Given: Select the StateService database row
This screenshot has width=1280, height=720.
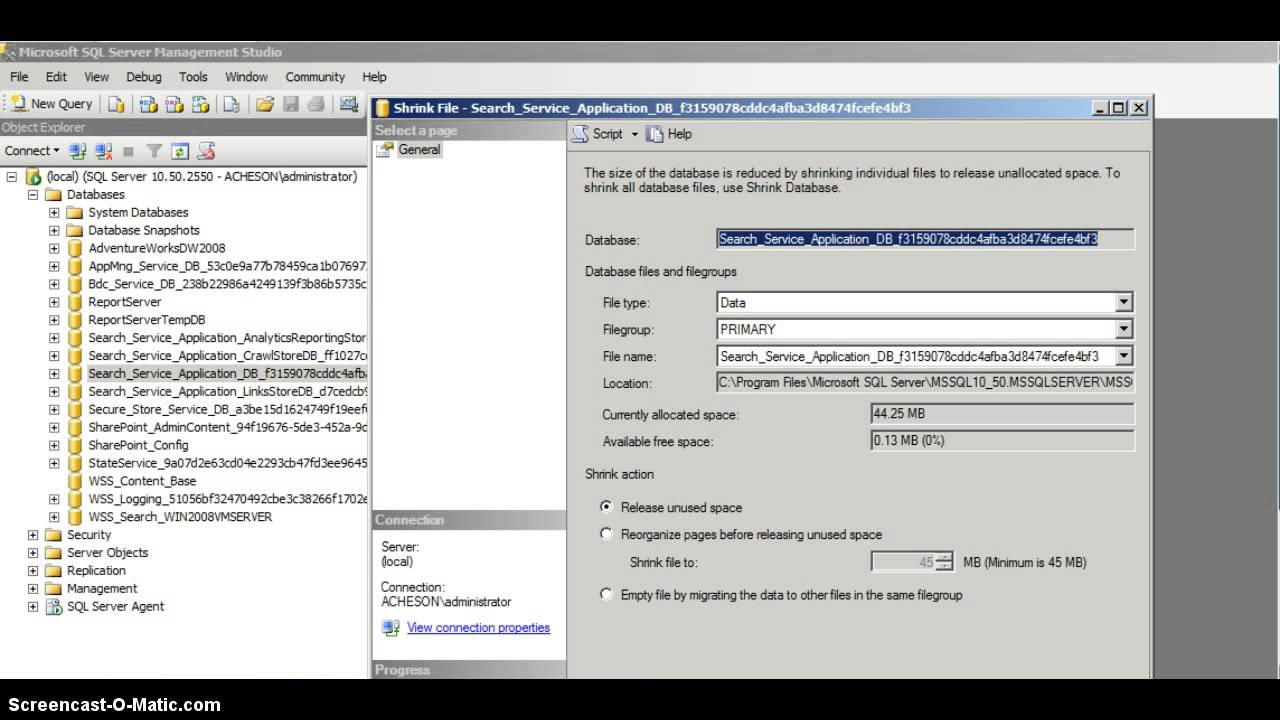Looking at the screenshot, I should [x=228, y=463].
